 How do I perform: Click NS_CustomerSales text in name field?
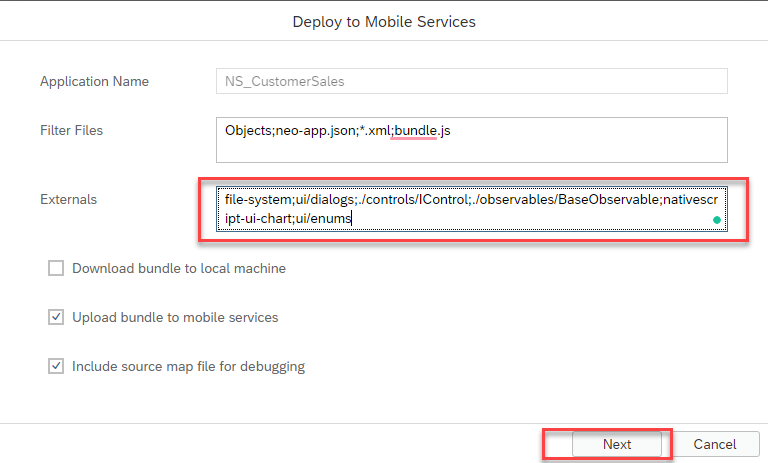285,81
